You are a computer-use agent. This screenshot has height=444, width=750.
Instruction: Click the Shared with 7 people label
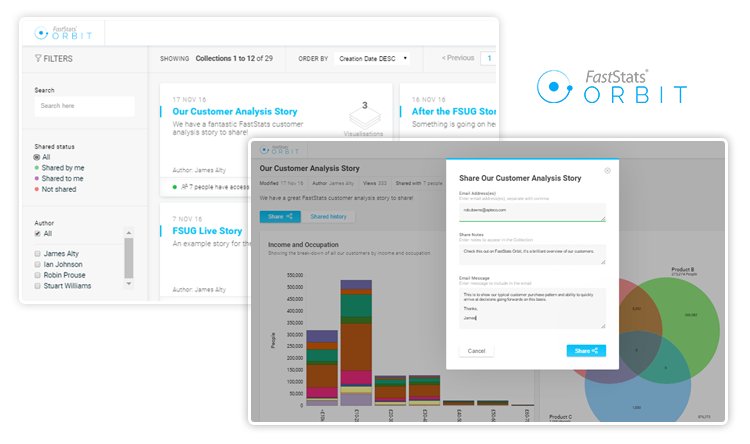click(x=419, y=183)
